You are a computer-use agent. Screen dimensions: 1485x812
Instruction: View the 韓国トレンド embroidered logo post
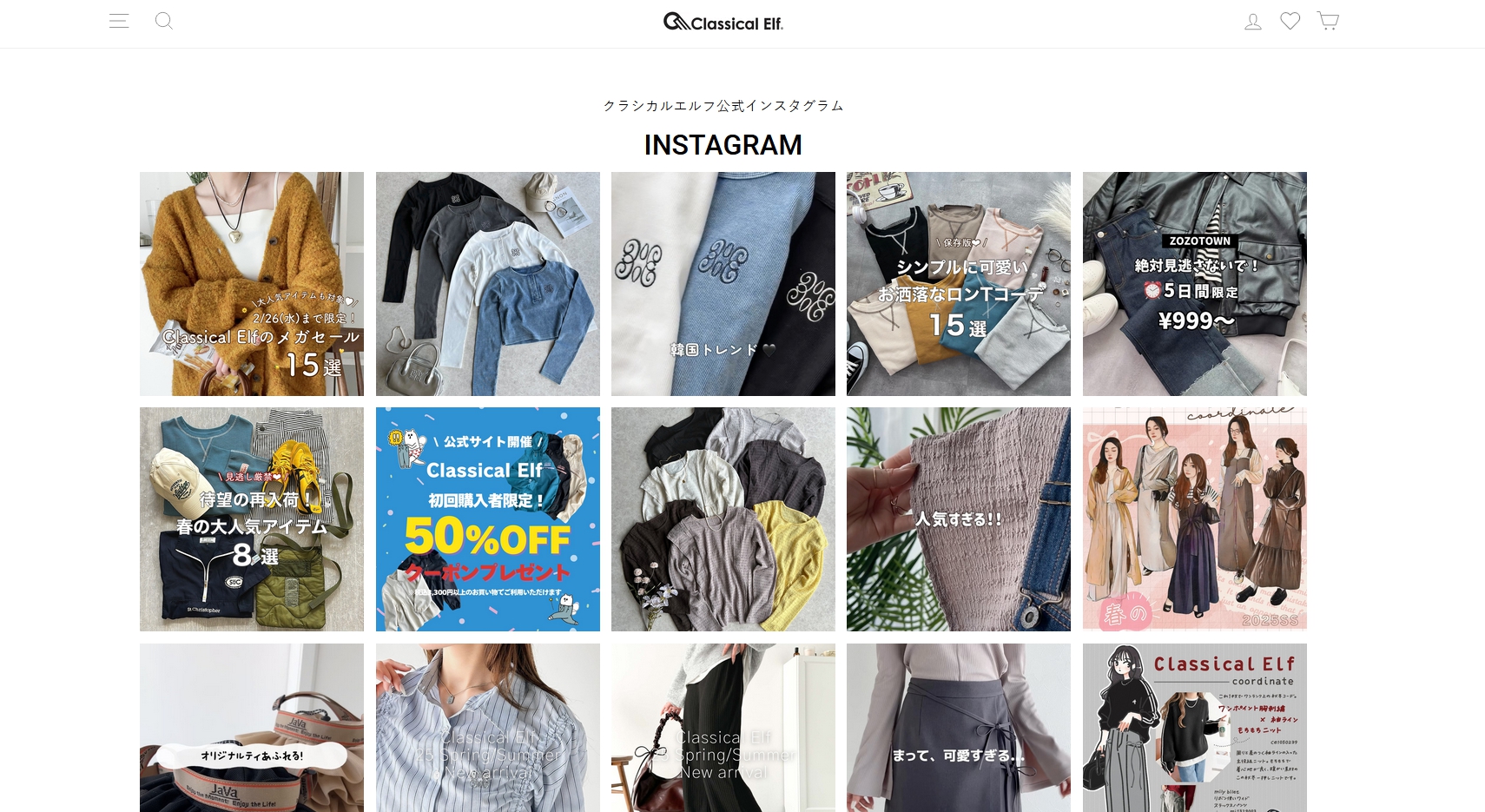point(723,284)
